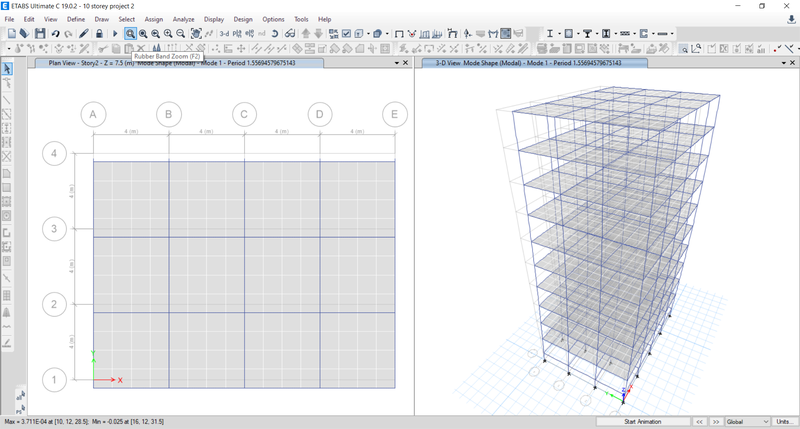
Task: Select the Draw Walls tool
Action: coord(7,233)
